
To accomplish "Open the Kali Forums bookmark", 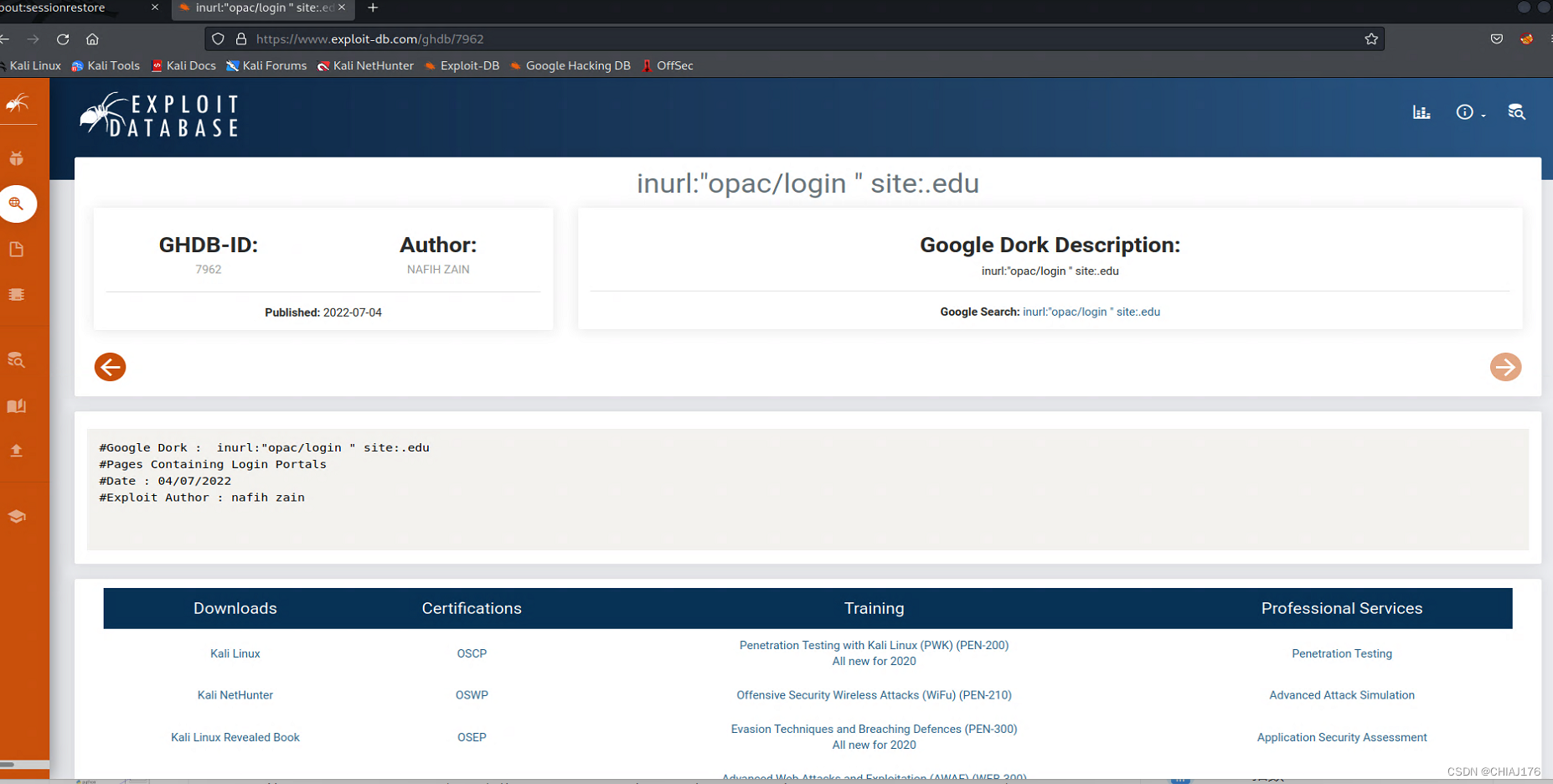I will pyautogui.click(x=266, y=65).
